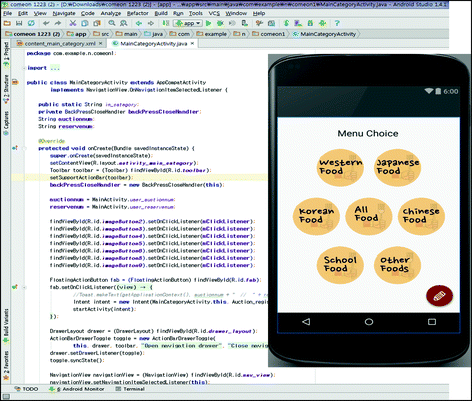This screenshot has width=472, height=401.
Task: Click the Forward navigation arrow
Action: [x=151, y=23]
